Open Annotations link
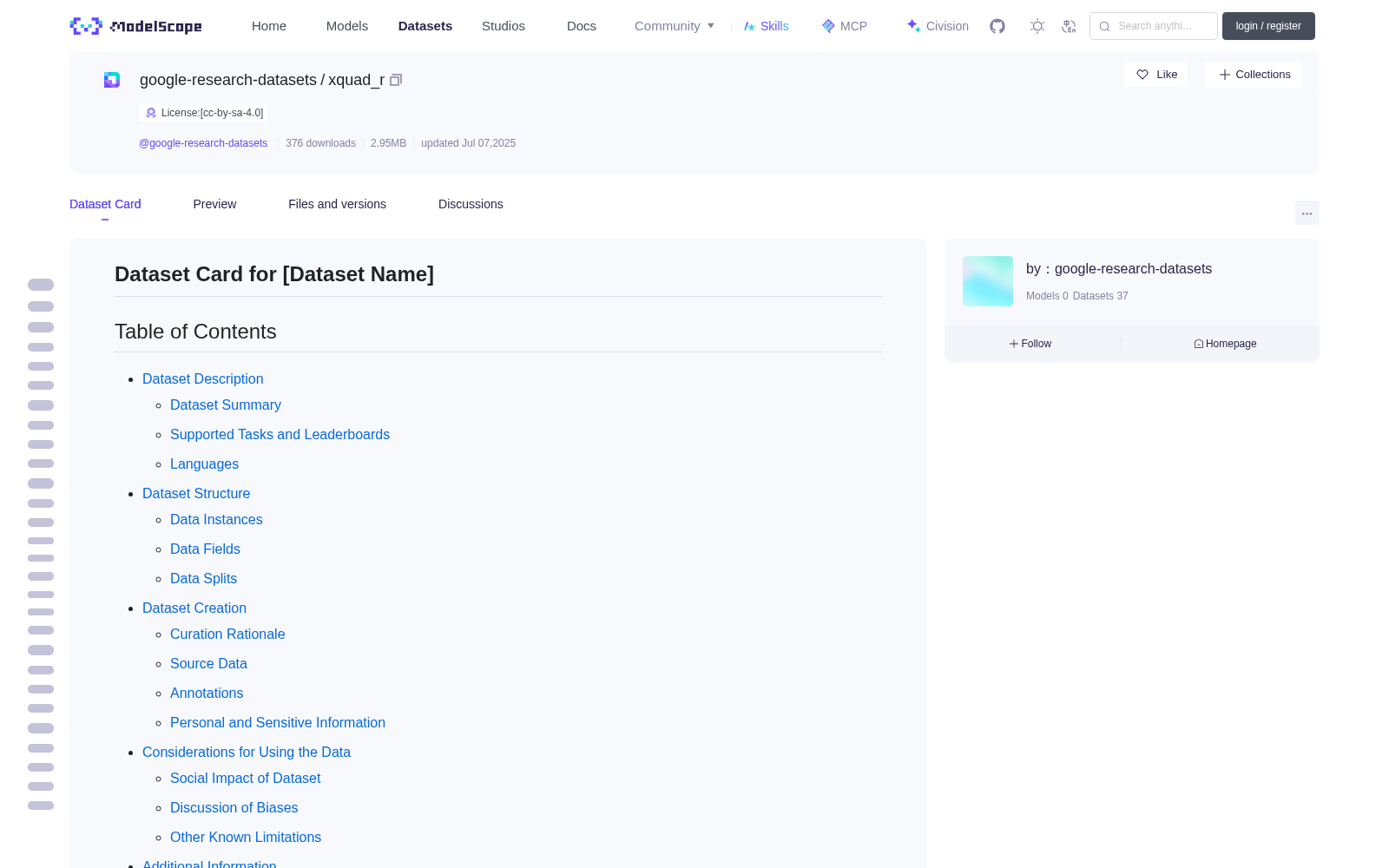This screenshot has width=1389, height=868. [x=207, y=693]
